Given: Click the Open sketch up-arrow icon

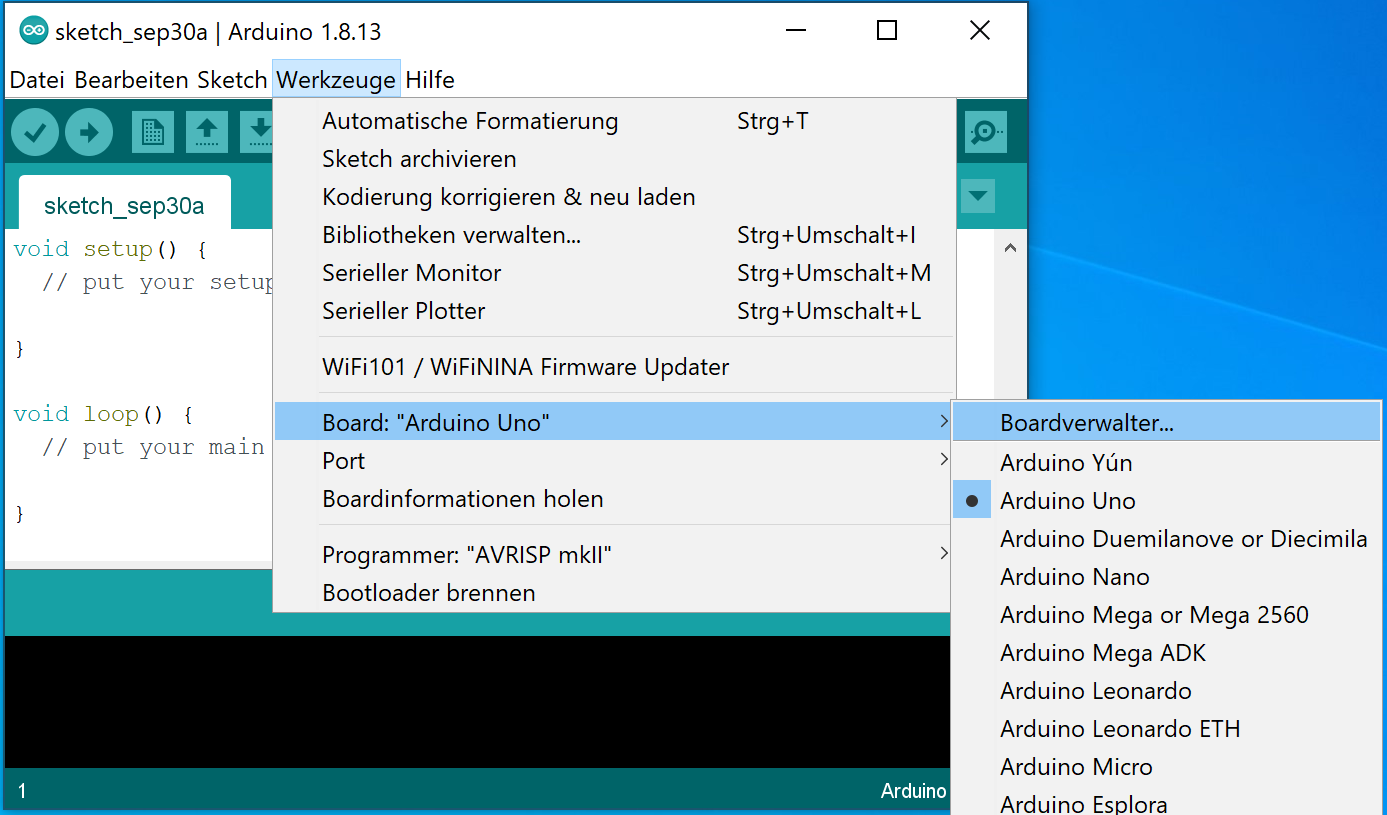Looking at the screenshot, I should [207, 132].
